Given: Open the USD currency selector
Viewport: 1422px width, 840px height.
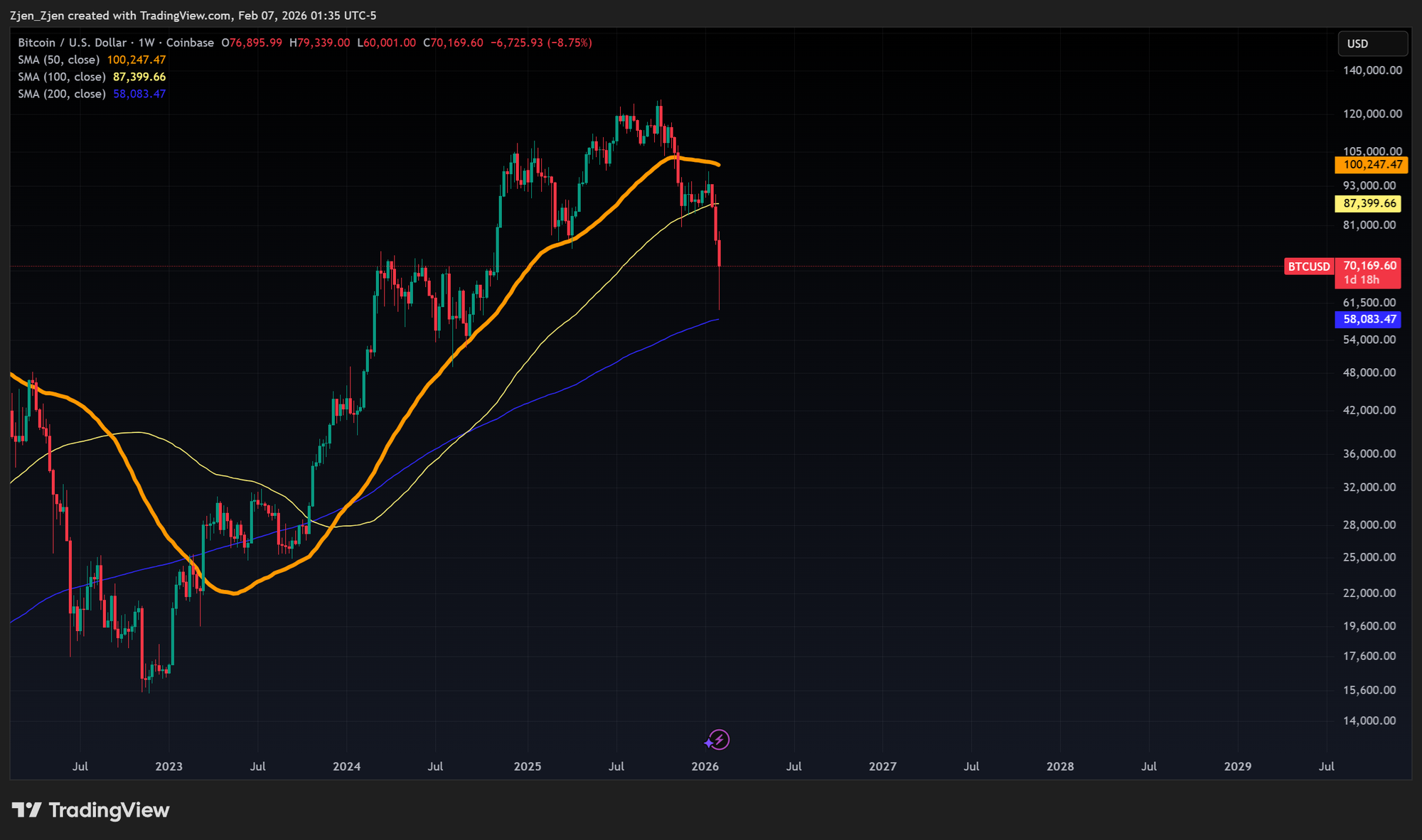Looking at the screenshot, I should coord(1372,43).
